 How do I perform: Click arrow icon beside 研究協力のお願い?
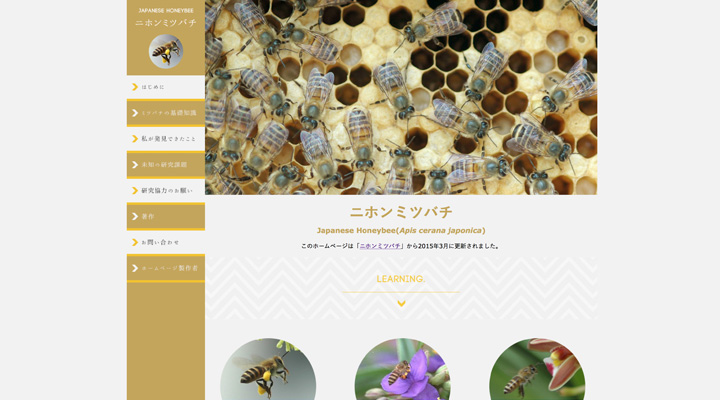[x=135, y=191]
